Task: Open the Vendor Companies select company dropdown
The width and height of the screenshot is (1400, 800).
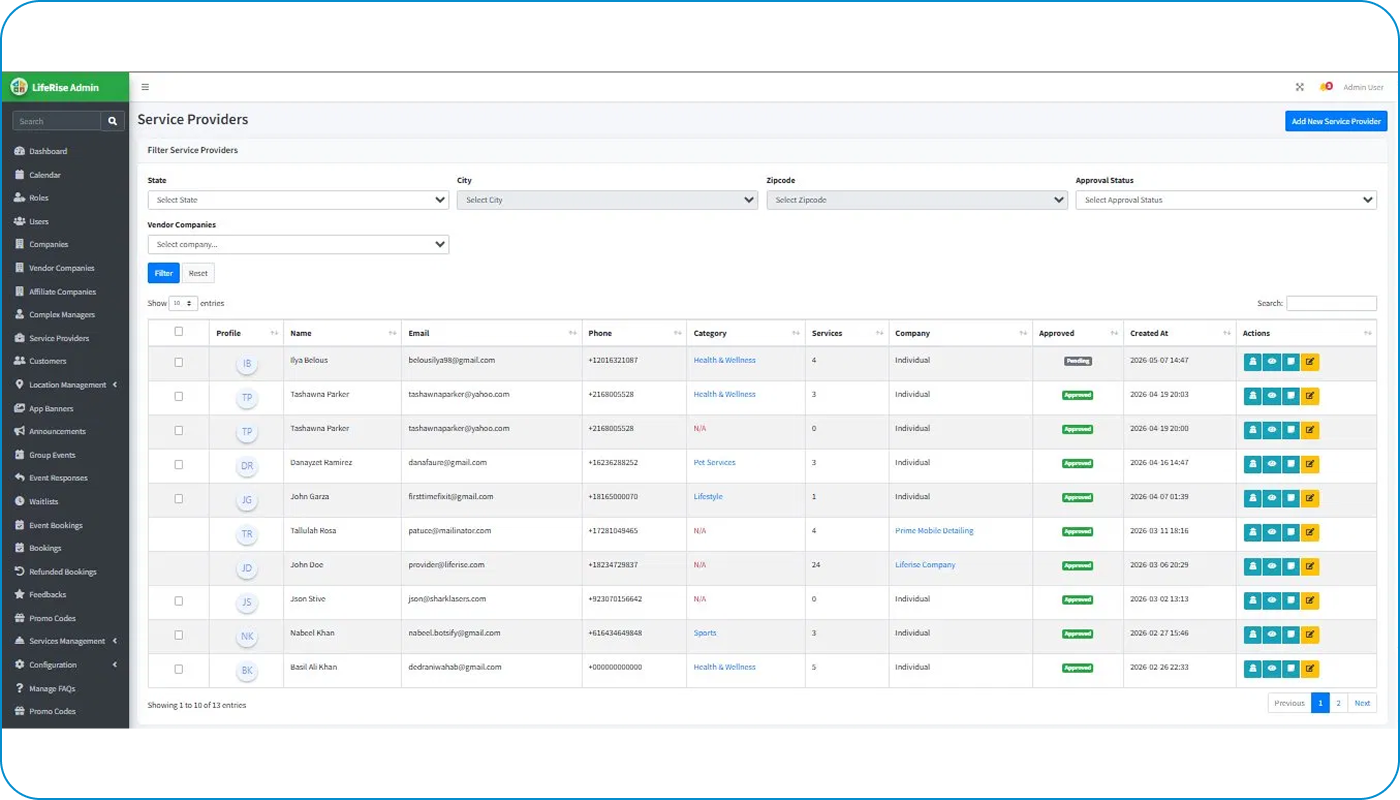Action: tap(298, 244)
